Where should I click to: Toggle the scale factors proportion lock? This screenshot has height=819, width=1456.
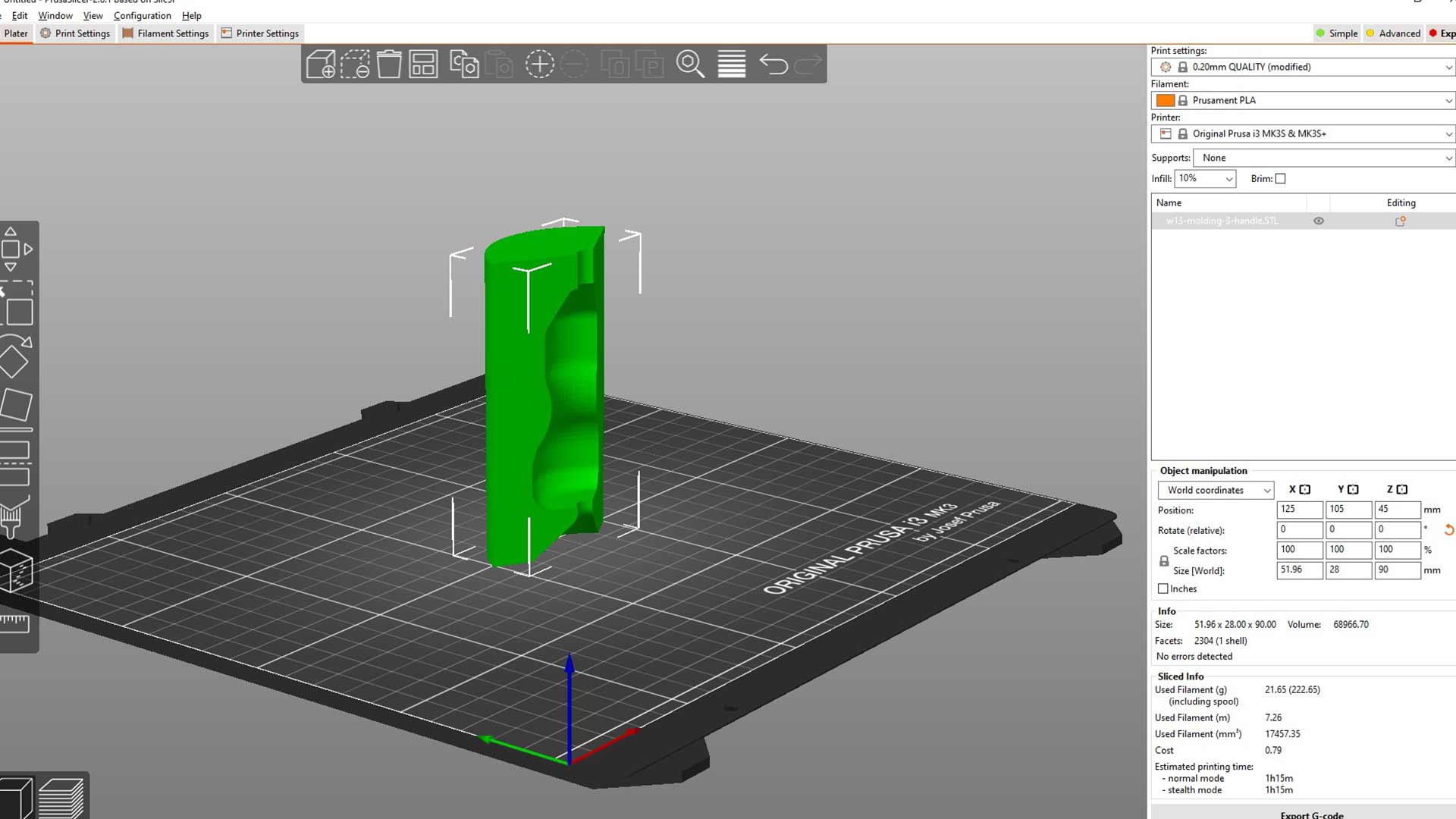[1164, 561]
